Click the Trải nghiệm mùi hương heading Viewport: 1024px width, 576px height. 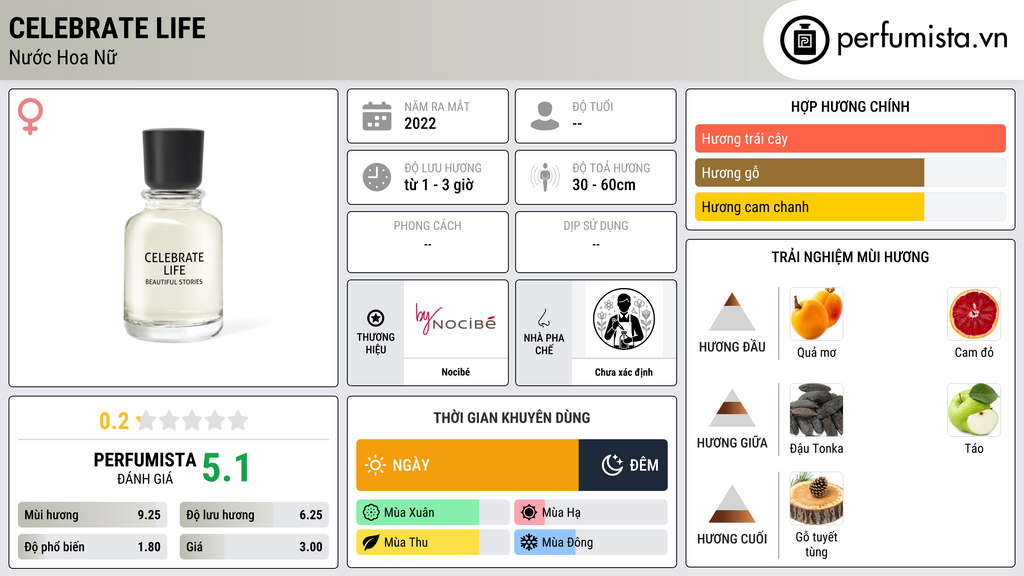click(850, 257)
